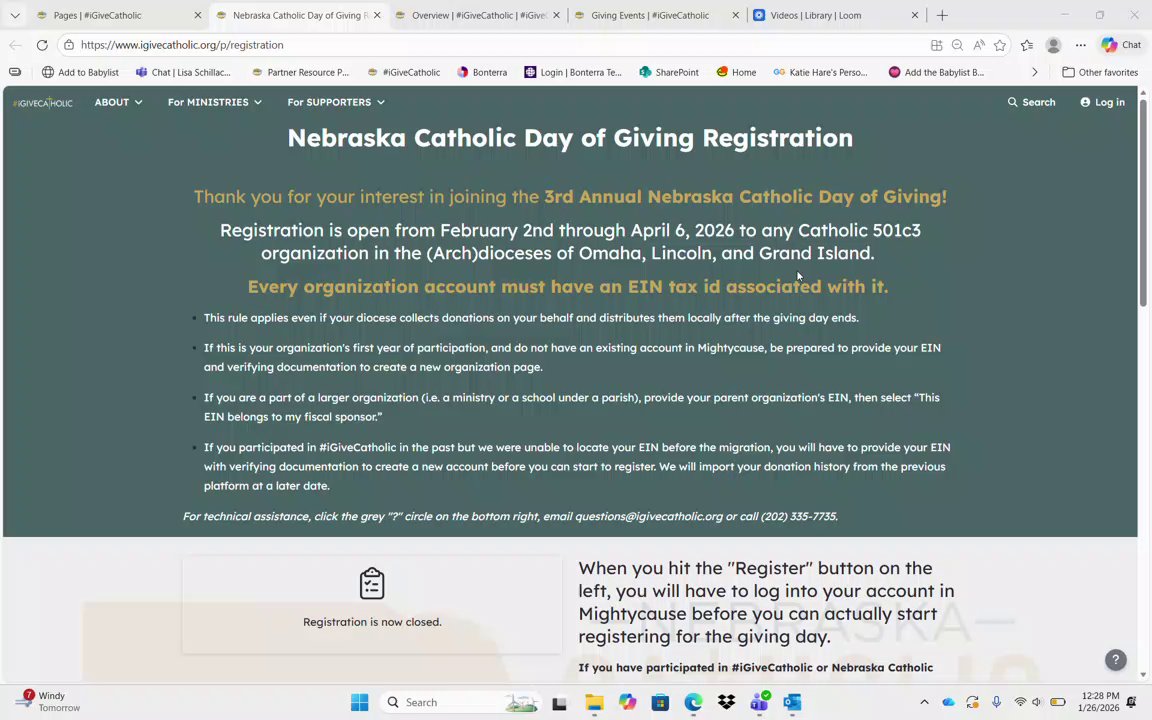This screenshot has width=1152, height=720.
Task: Switch to Overview | #iGiveCatholic tab
Action: coord(478,15)
